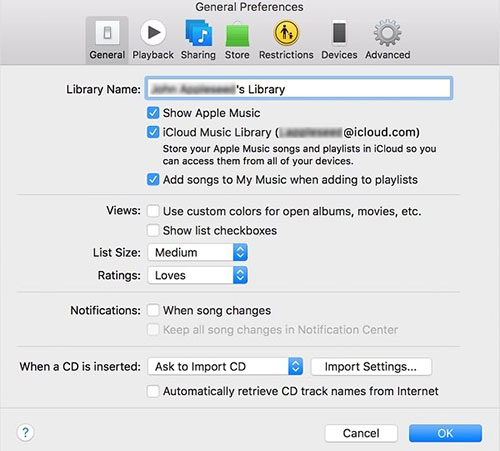Click the iCloud storage description text
This screenshot has height=451, width=500.
[x=299, y=155]
